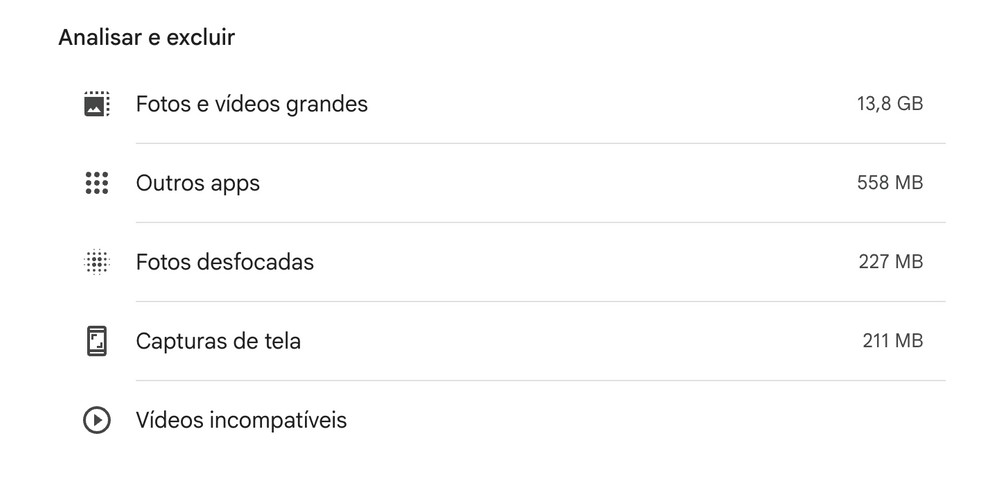Open Capturas de tela list
1000x477 pixels.
[x=218, y=341]
